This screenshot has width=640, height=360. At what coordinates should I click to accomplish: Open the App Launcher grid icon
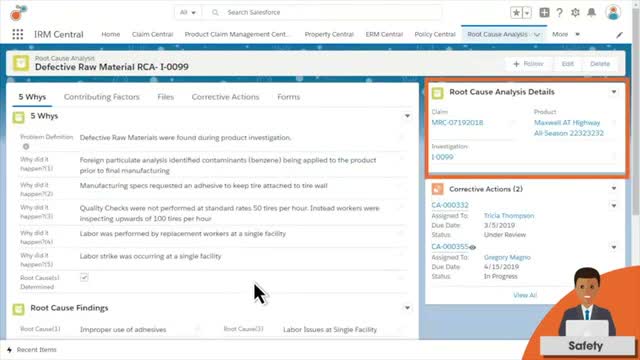pyautogui.click(x=18, y=34)
